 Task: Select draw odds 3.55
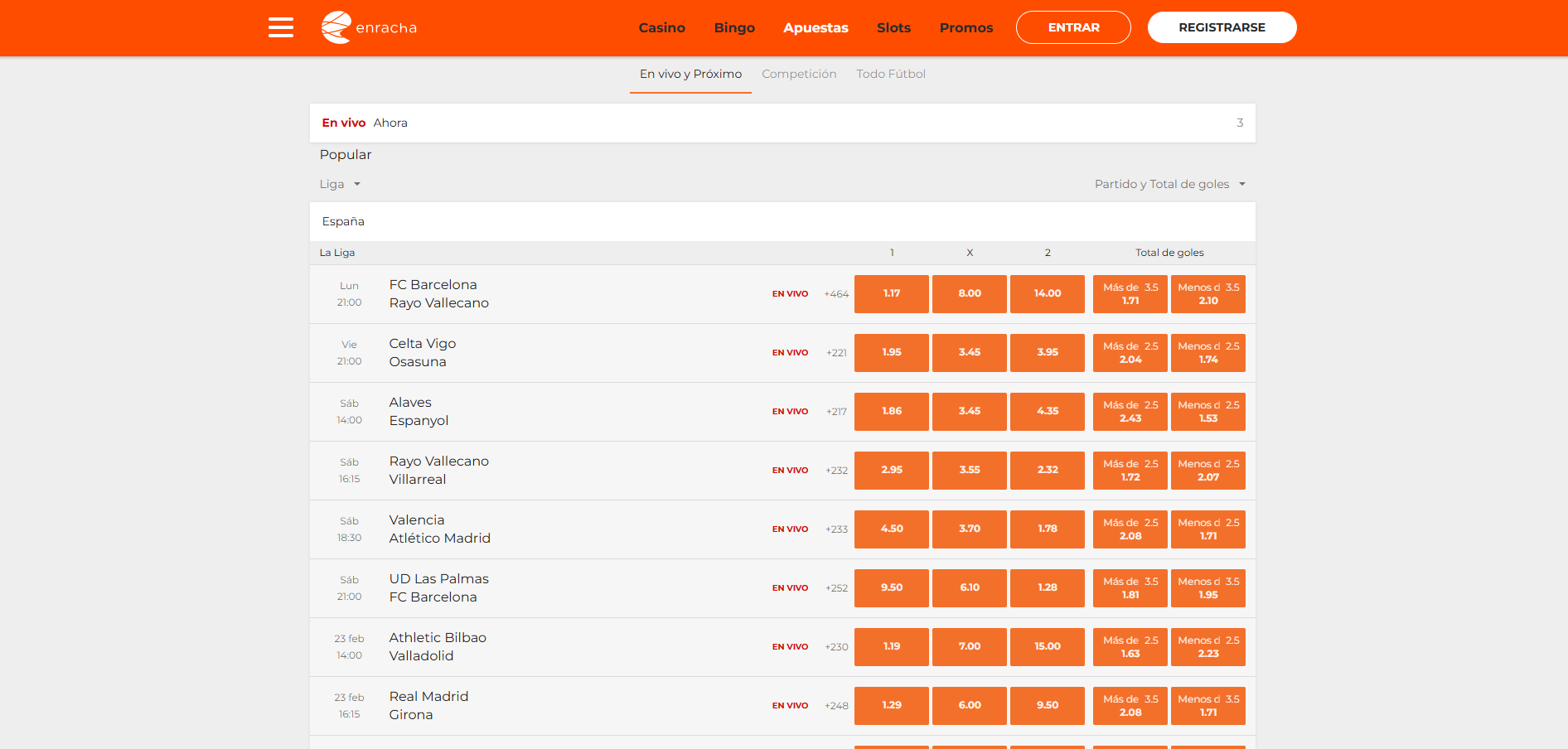point(970,471)
